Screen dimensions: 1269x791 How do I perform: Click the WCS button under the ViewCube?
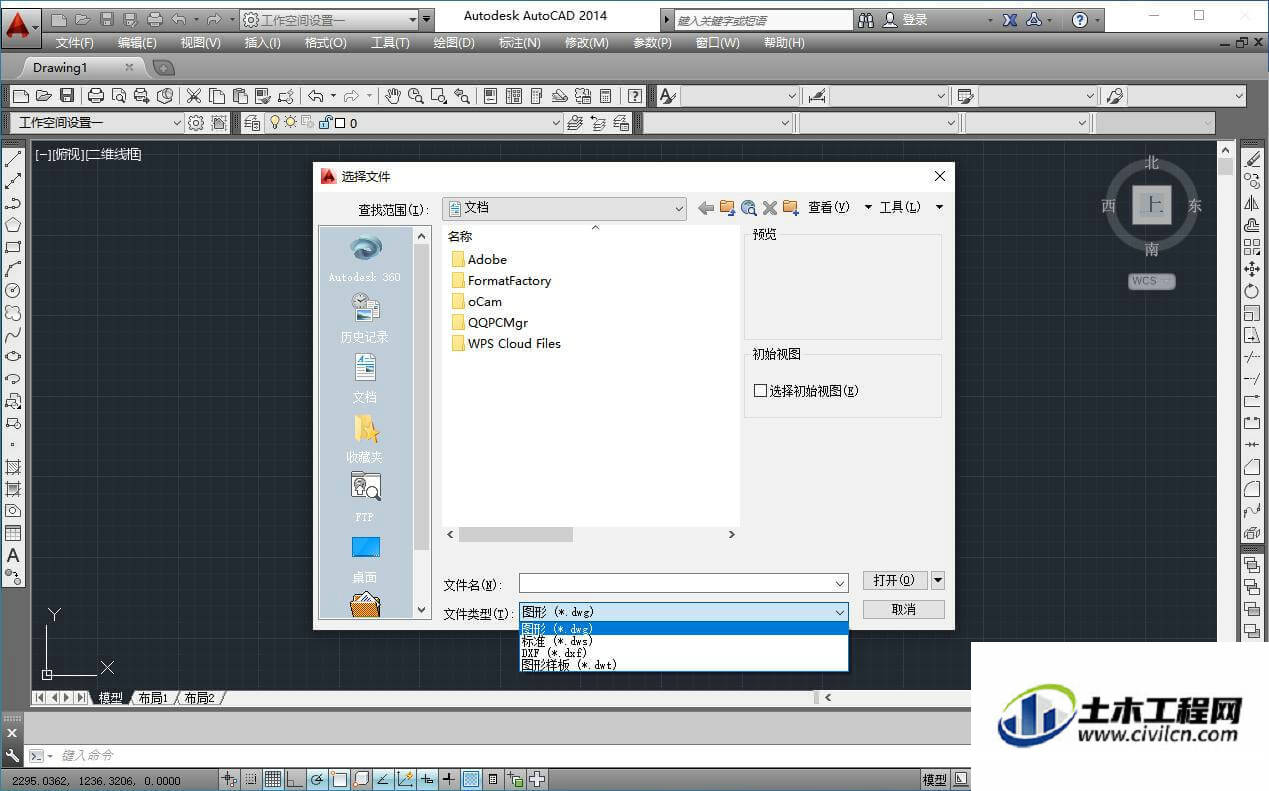pyautogui.click(x=1150, y=281)
